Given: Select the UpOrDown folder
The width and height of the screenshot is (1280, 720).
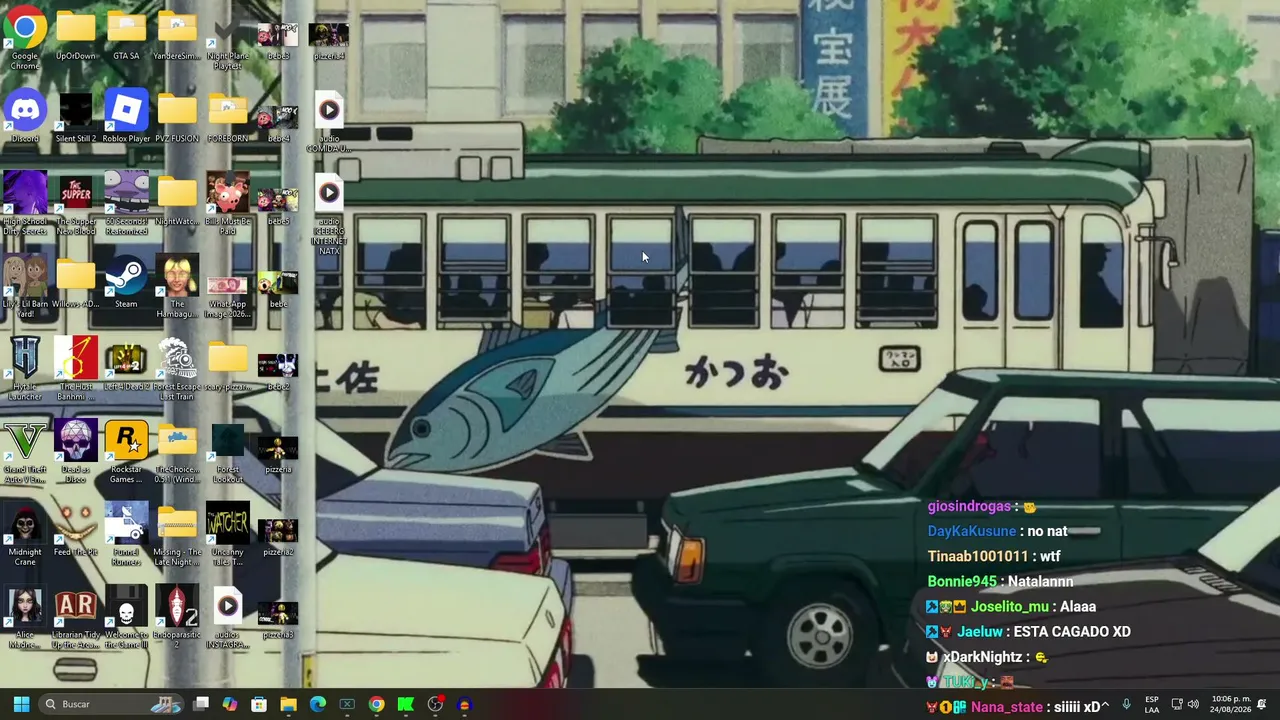Looking at the screenshot, I should click(76, 36).
